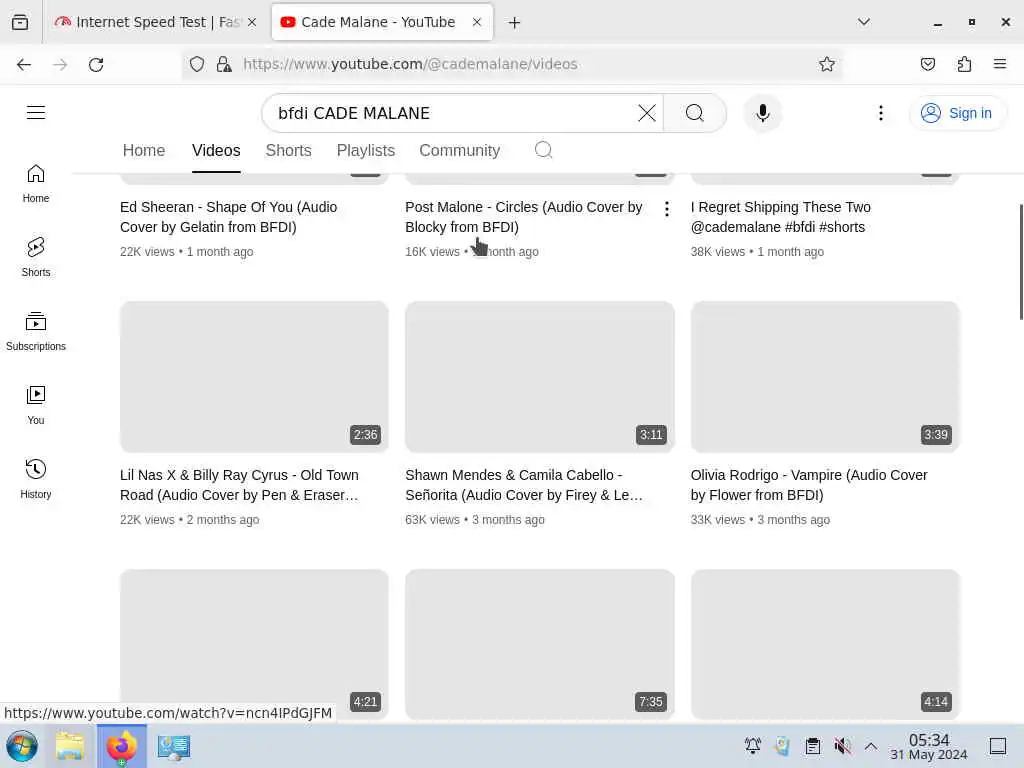Click the Sign in button
The height and width of the screenshot is (768, 1024).
[x=957, y=113]
